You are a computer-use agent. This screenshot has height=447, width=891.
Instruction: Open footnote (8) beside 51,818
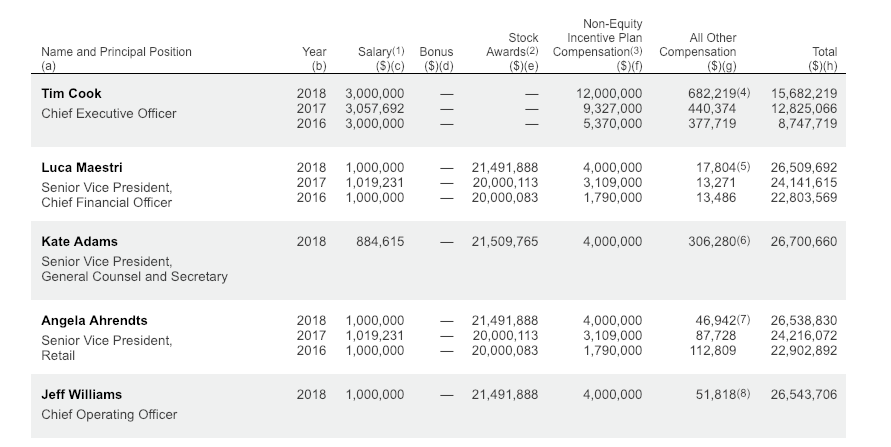pos(747,395)
